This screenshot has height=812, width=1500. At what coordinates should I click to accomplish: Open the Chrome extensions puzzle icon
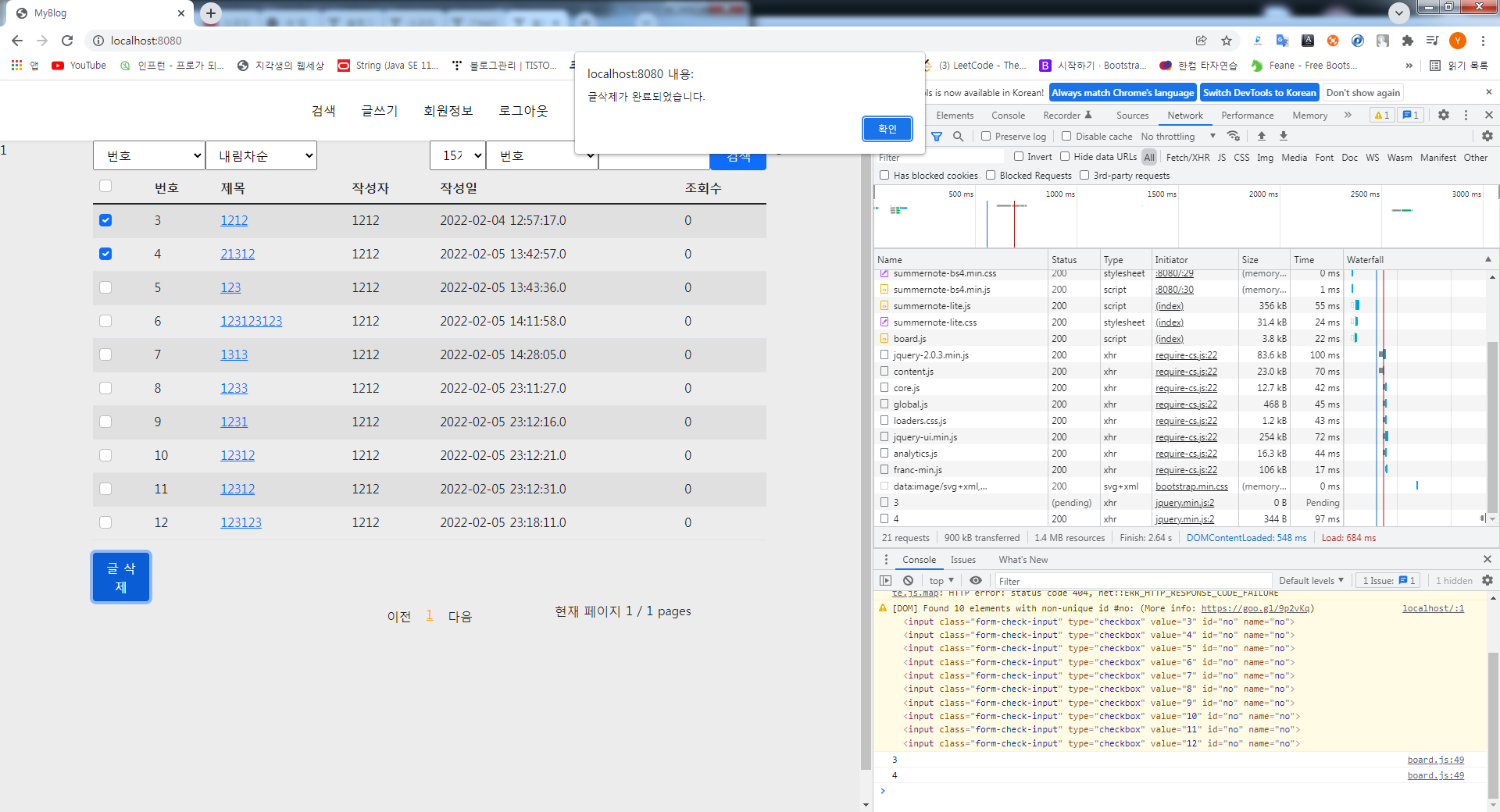coord(1408,41)
